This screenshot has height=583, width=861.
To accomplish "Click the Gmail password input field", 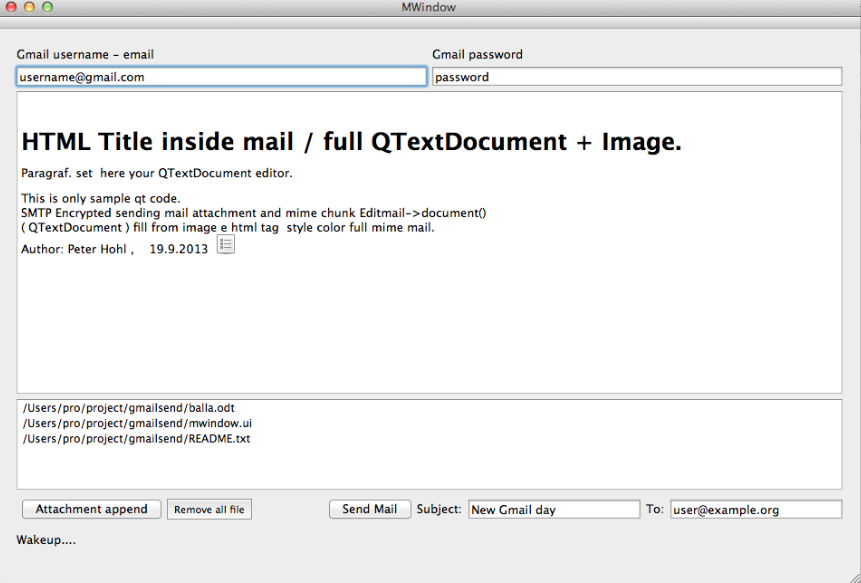I will pos(637,77).
